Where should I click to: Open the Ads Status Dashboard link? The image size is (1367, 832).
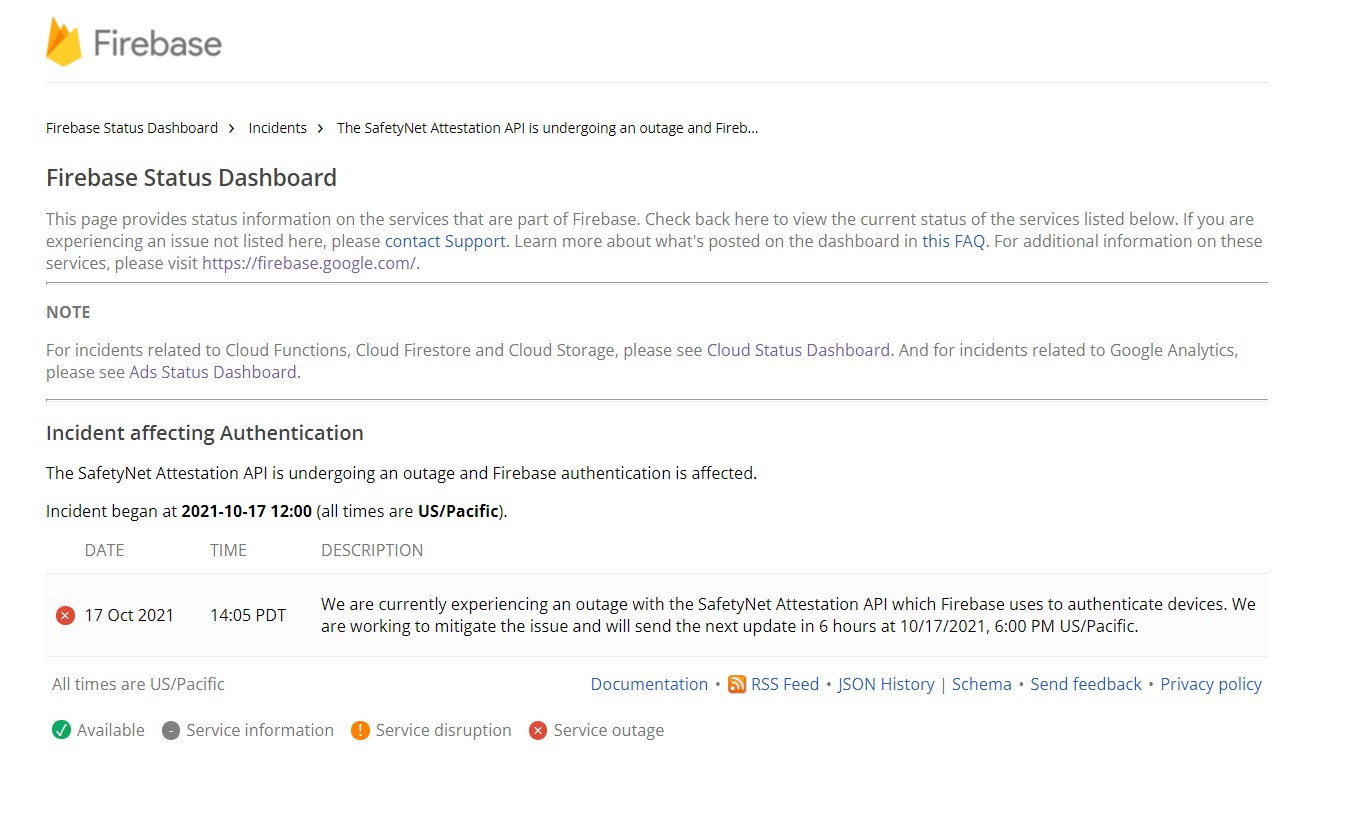click(x=213, y=372)
